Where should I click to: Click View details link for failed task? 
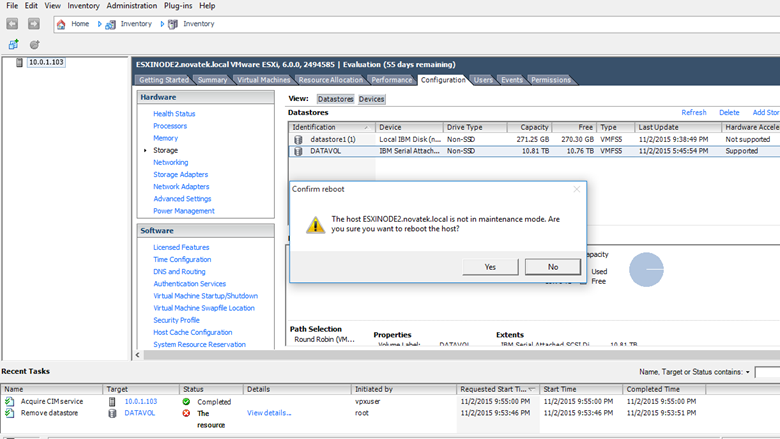click(269, 413)
